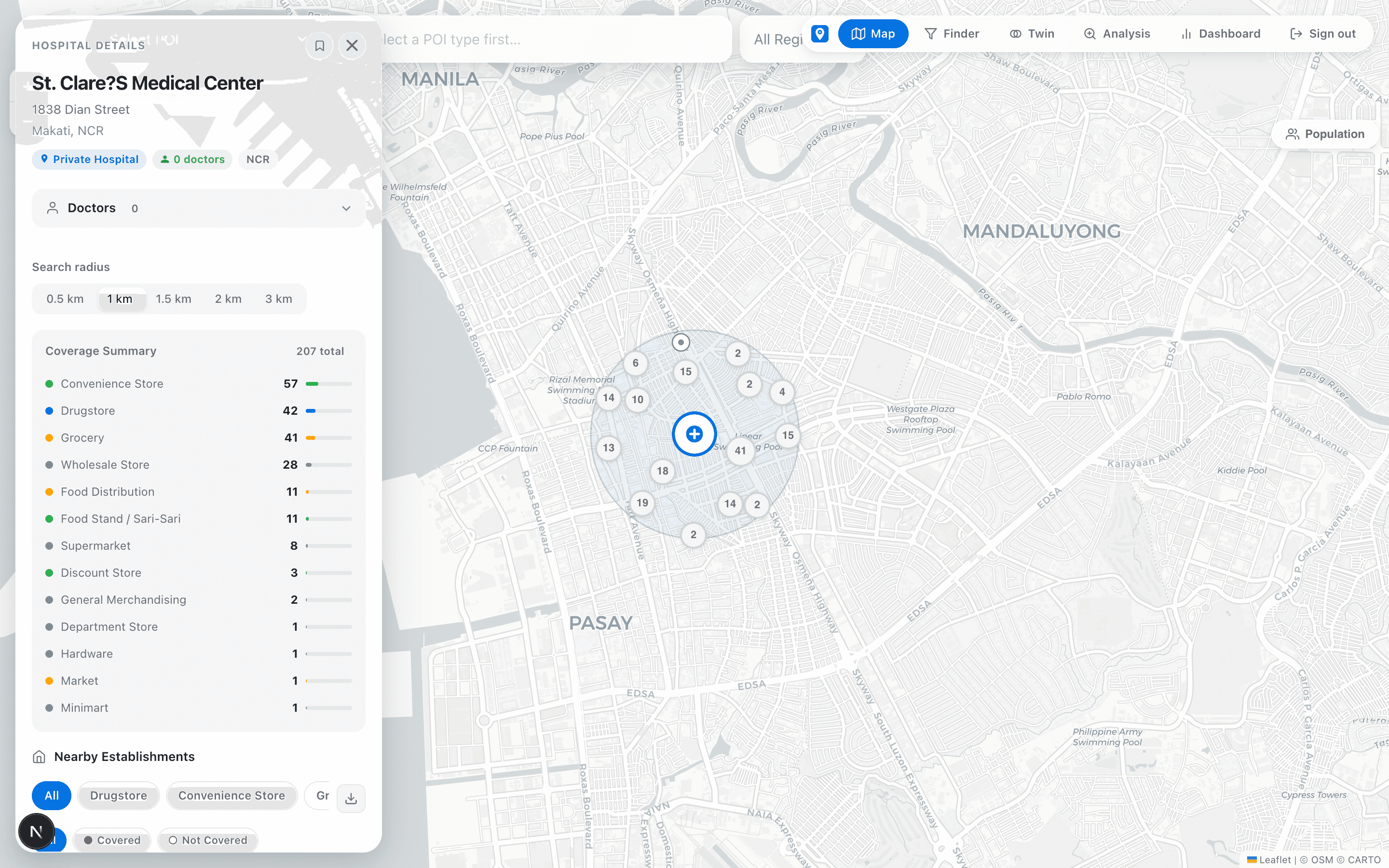Select the 3 km search radius

point(278,299)
